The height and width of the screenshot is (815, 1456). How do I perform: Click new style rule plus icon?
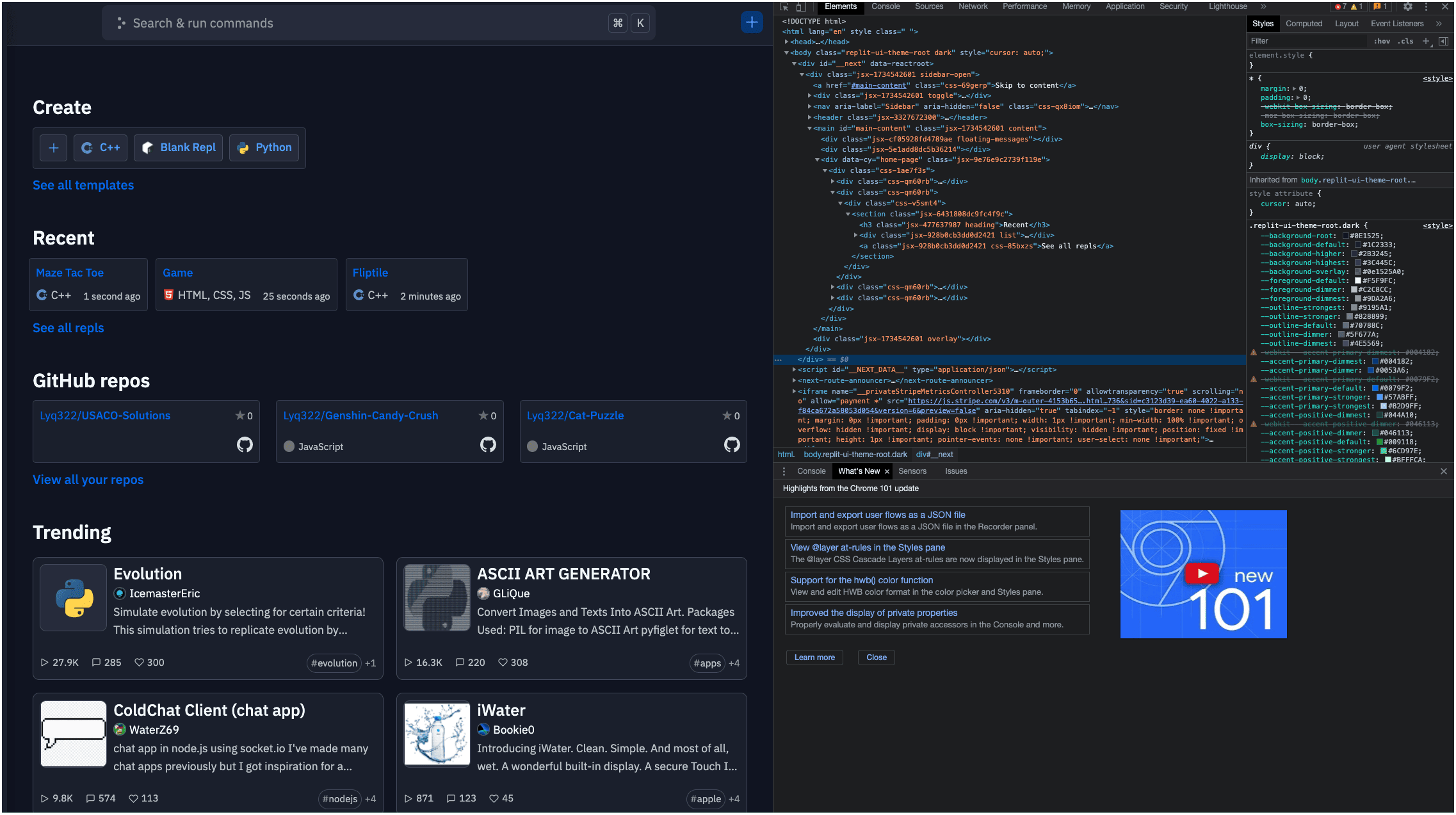pos(1426,41)
